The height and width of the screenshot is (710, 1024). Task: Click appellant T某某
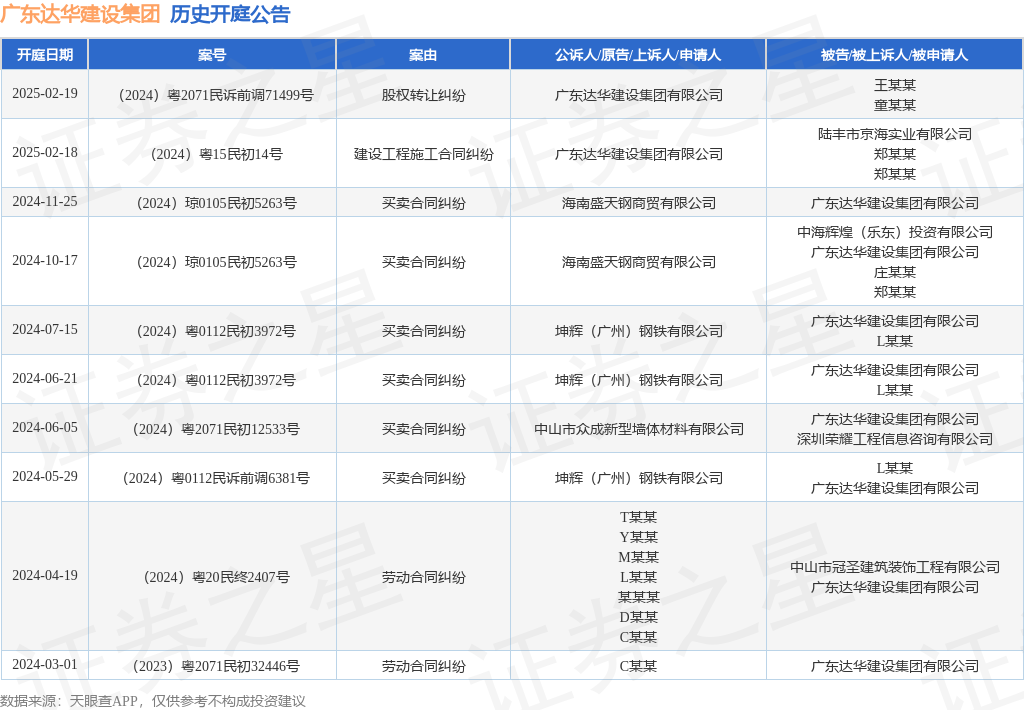tap(638, 517)
